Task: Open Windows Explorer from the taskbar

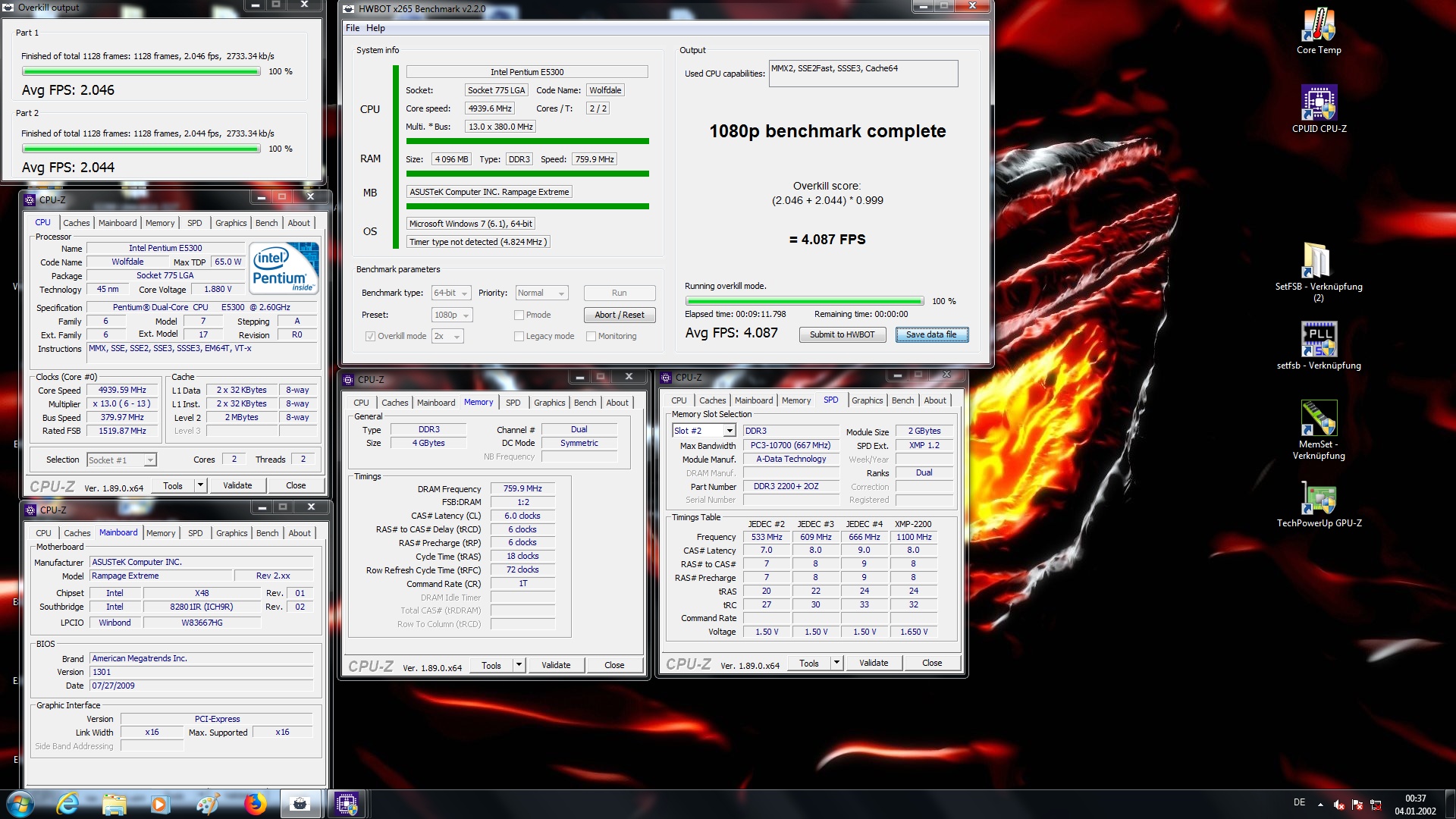Action: pos(115,804)
